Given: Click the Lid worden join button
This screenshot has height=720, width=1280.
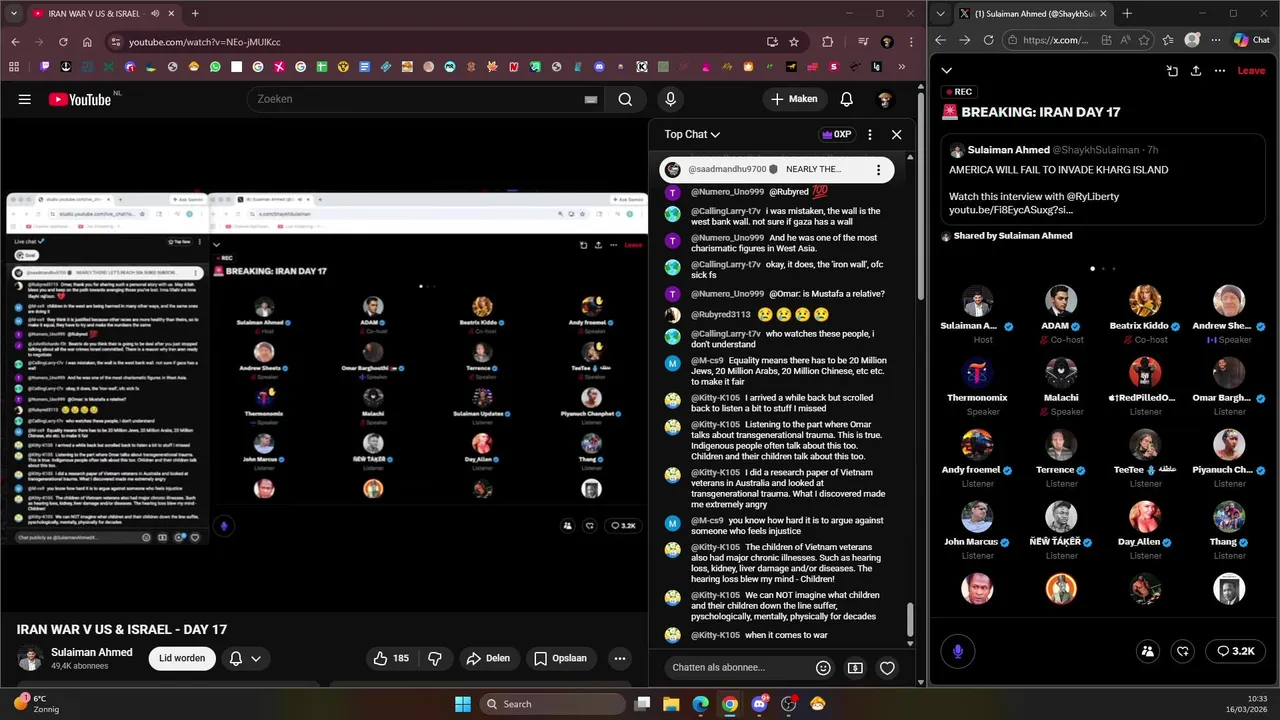Looking at the screenshot, I should click(x=182, y=658).
